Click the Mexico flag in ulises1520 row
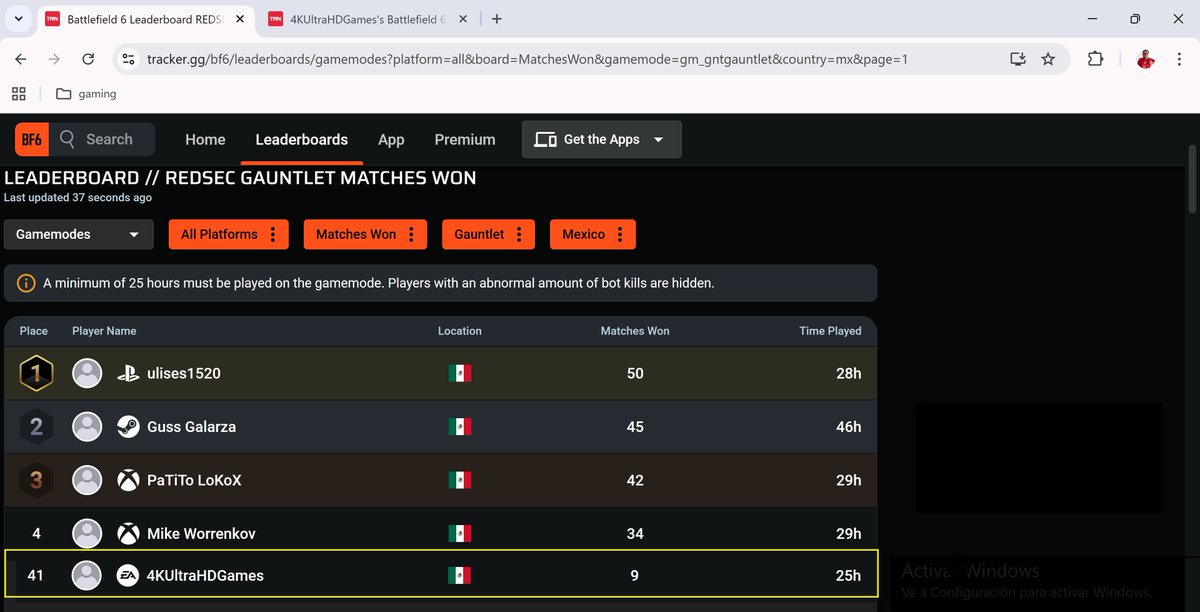Image resolution: width=1200 pixels, height=612 pixels. 460,374
